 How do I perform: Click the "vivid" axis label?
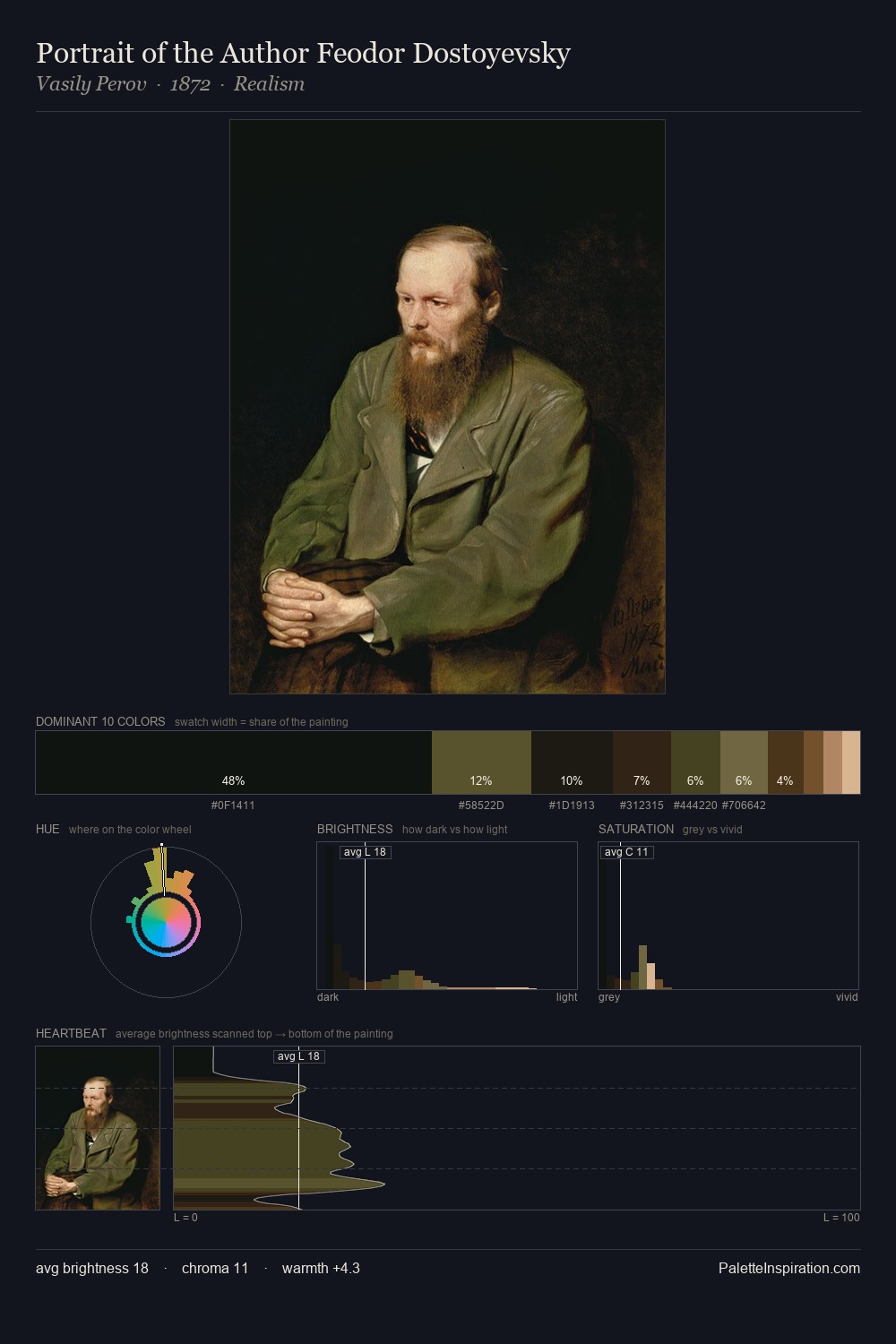(847, 997)
